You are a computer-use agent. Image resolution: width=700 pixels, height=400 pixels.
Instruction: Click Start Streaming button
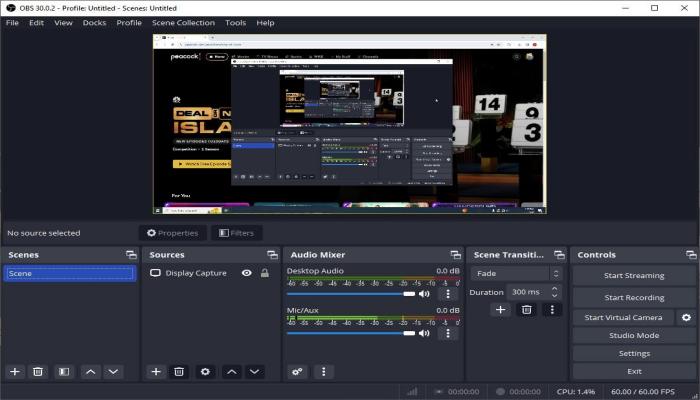(634, 275)
